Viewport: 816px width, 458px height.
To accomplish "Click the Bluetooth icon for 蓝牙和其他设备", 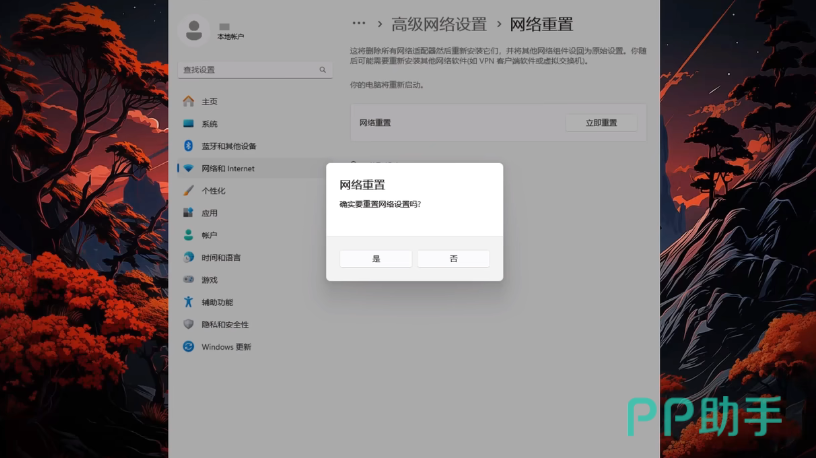I will click(188, 146).
